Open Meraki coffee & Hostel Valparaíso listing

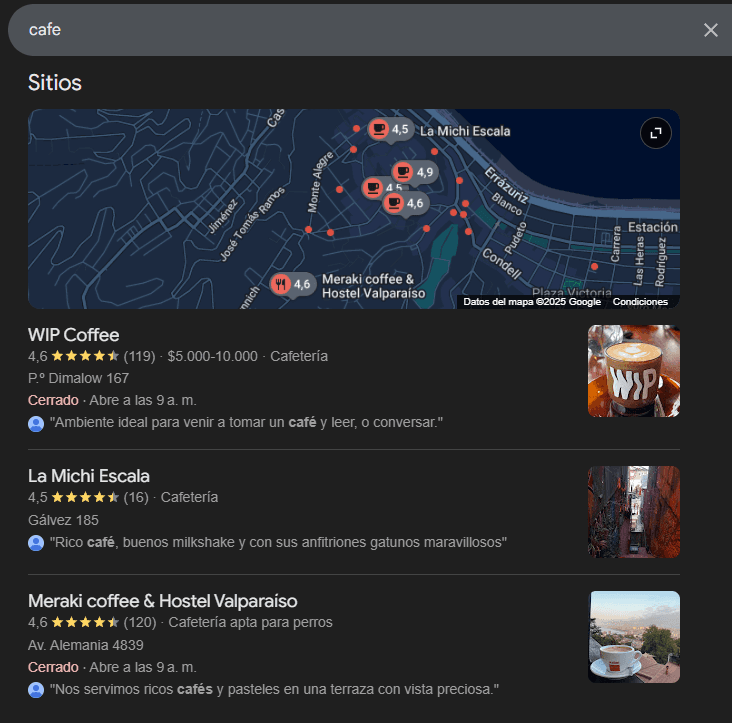tap(162, 601)
